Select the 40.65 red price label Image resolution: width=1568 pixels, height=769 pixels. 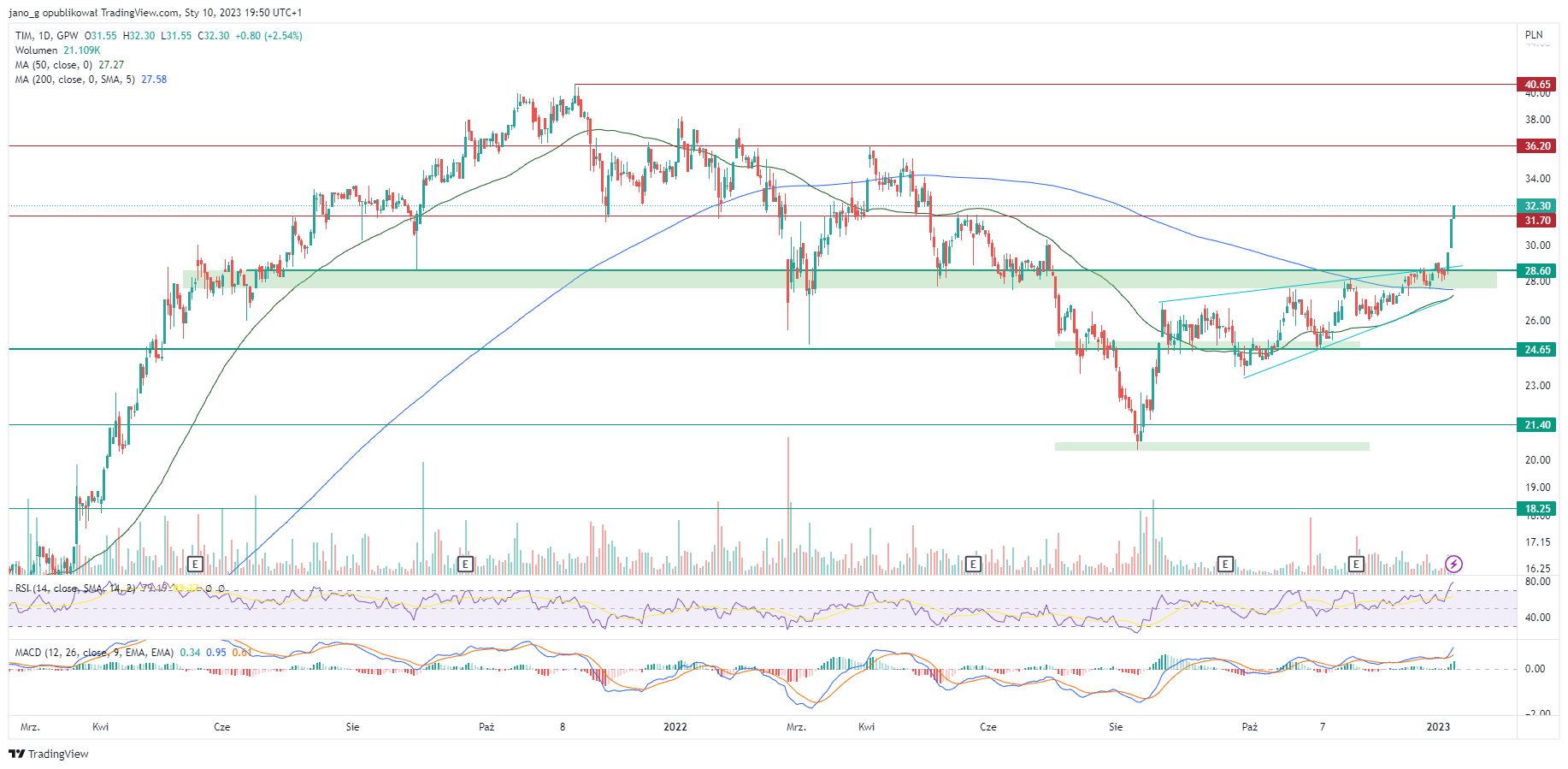pos(1537,84)
